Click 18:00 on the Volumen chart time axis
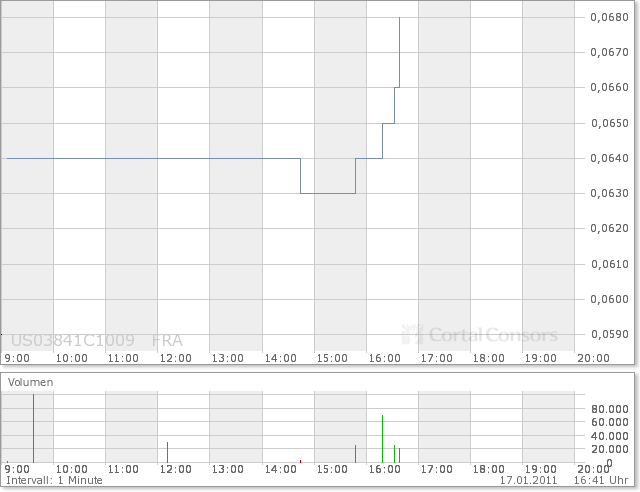This screenshot has width=640, height=492. tap(489, 469)
